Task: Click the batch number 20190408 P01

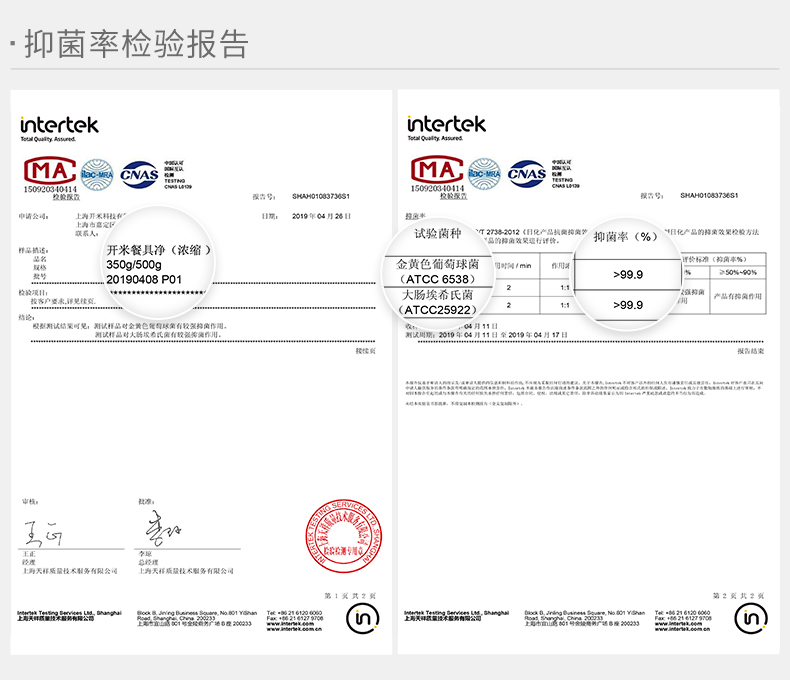Action: pyautogui.click(x=144, y=280)
